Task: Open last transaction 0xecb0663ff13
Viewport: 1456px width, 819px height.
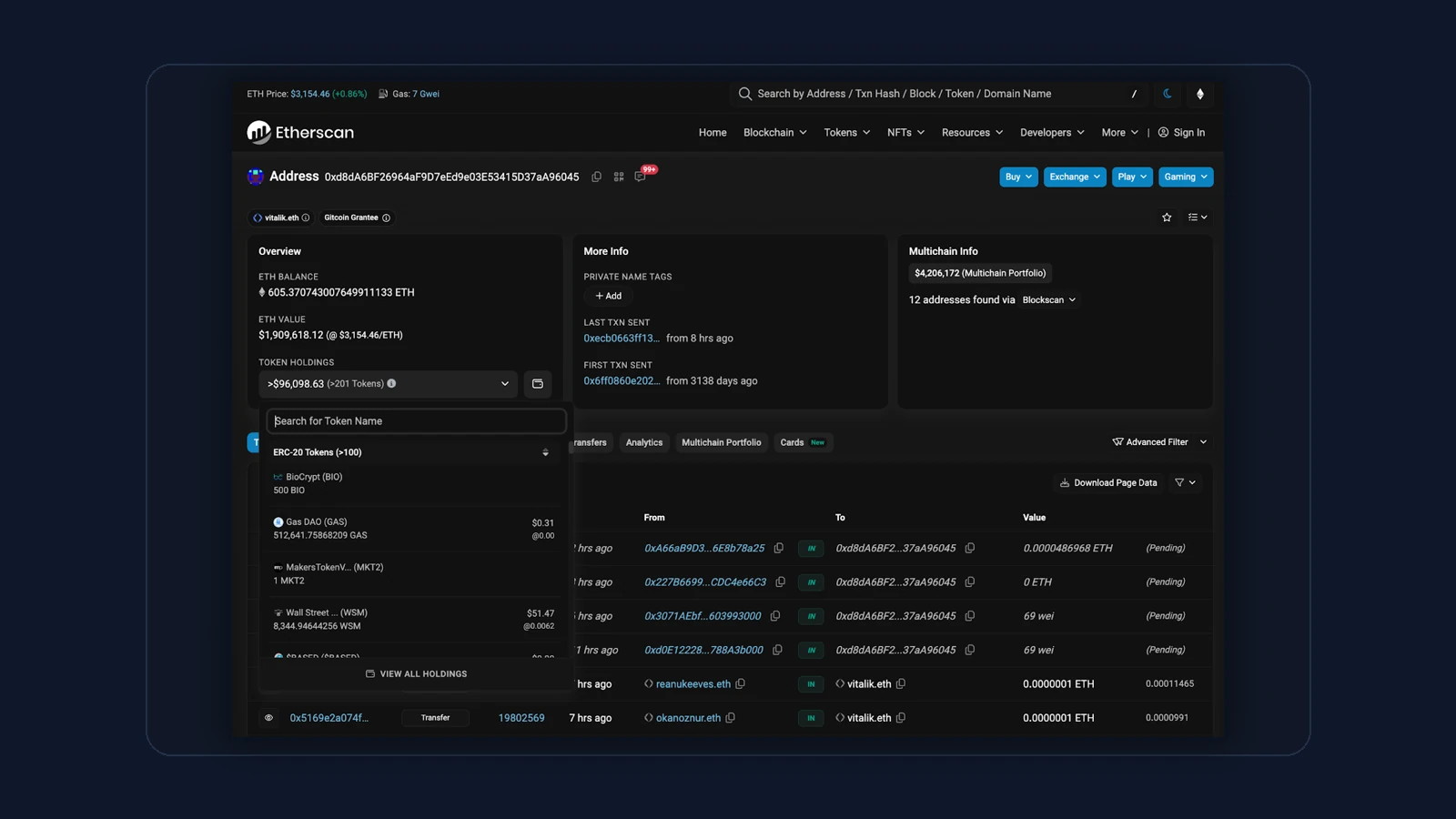Action: pyautogui.click(x=622, y=338)
